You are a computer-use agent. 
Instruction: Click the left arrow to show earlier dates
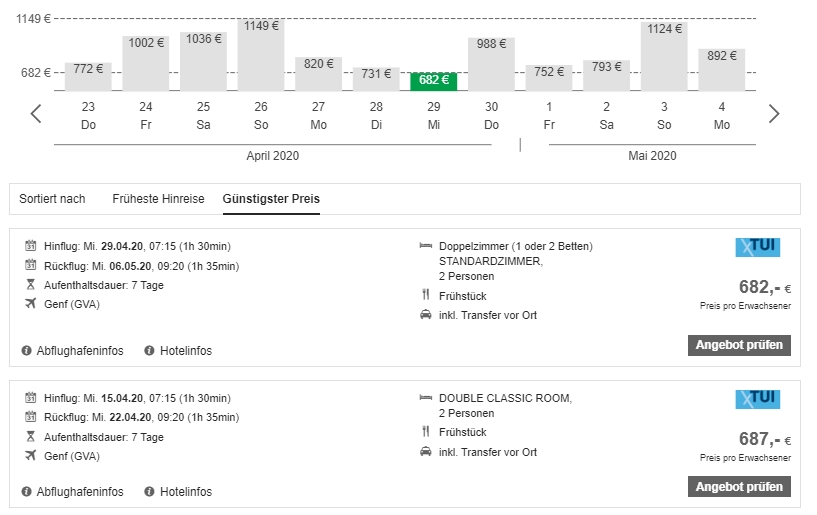point(36,114)
